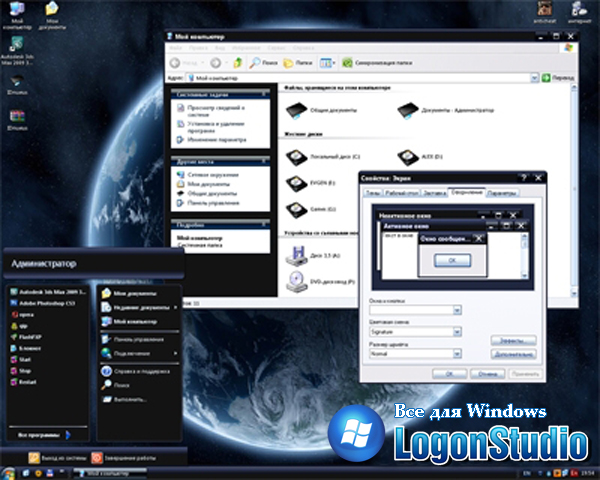600x480 pixels.
Task: Launch Autodesk 3ds Max 2009 from Start menu
Action: [48, 292]
